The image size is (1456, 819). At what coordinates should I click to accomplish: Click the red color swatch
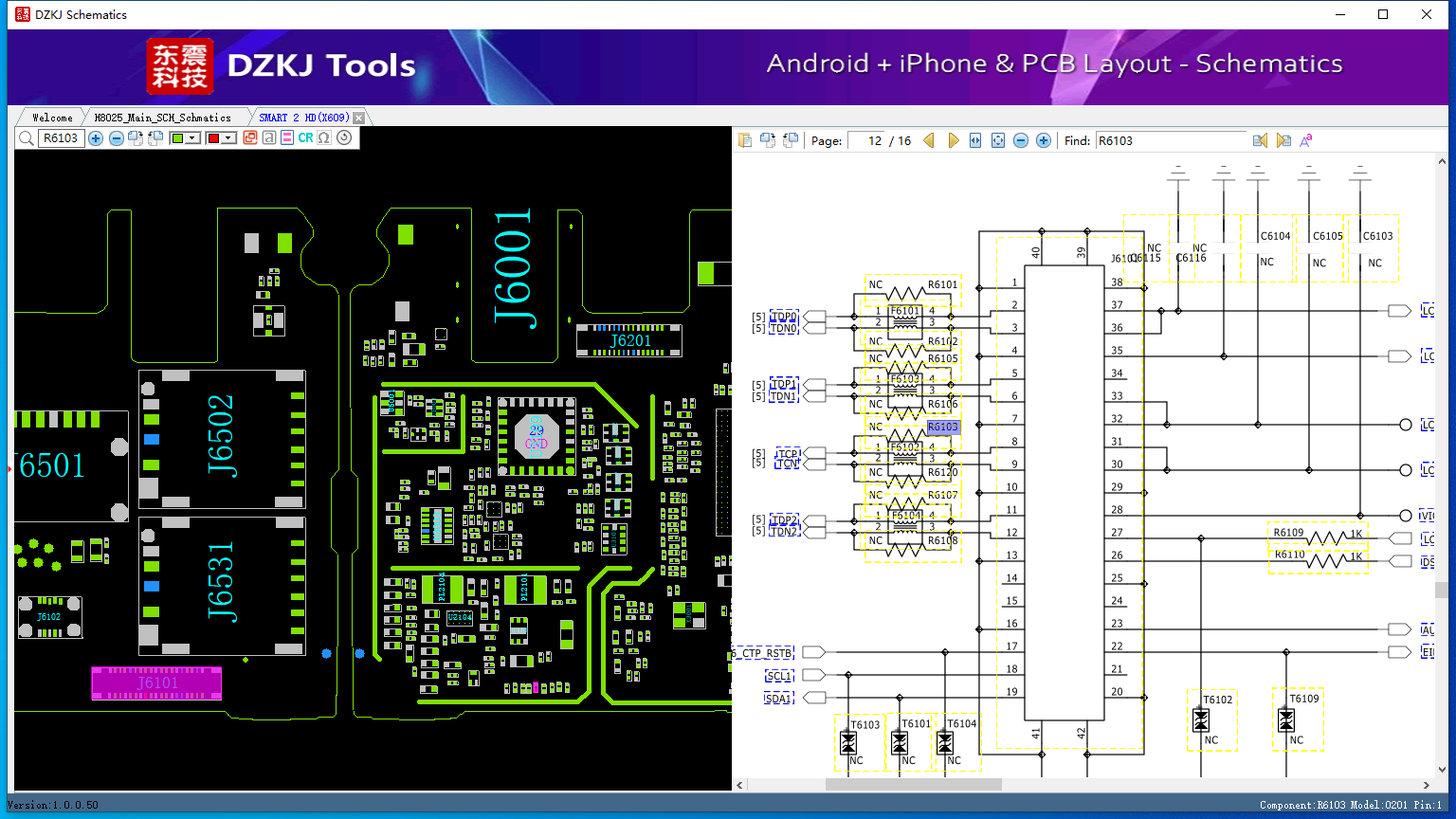(x=213, y=138)
